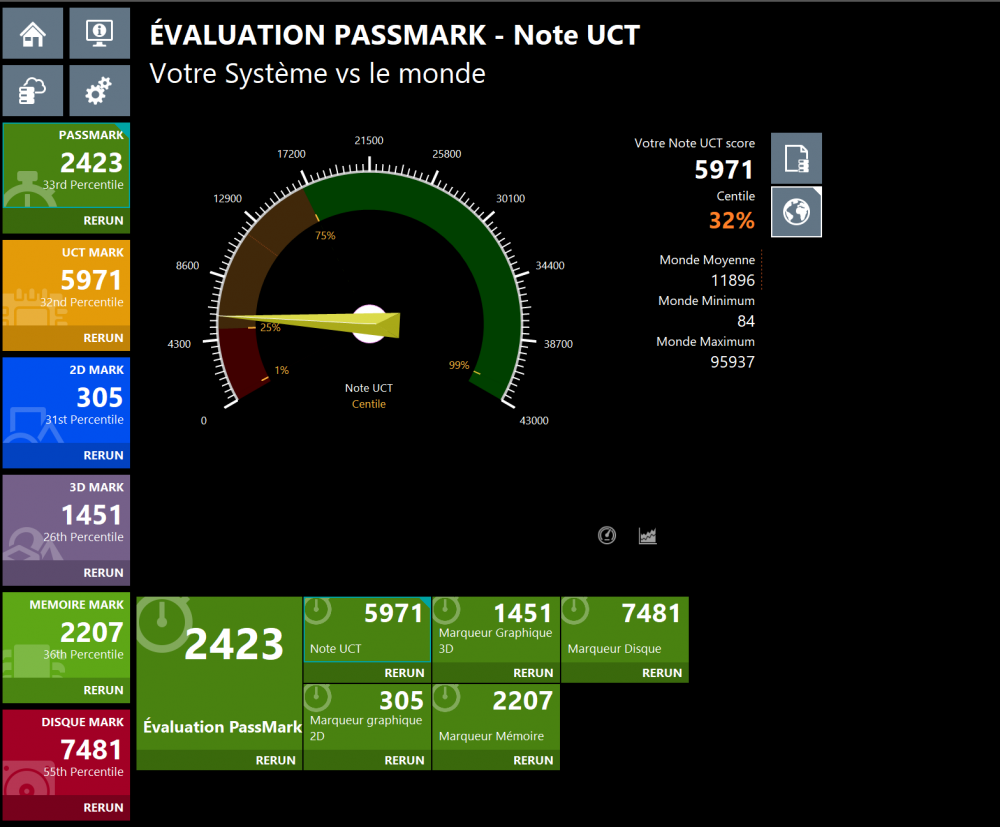Rerun the 3D Mark sidebar test

point(103,573)
